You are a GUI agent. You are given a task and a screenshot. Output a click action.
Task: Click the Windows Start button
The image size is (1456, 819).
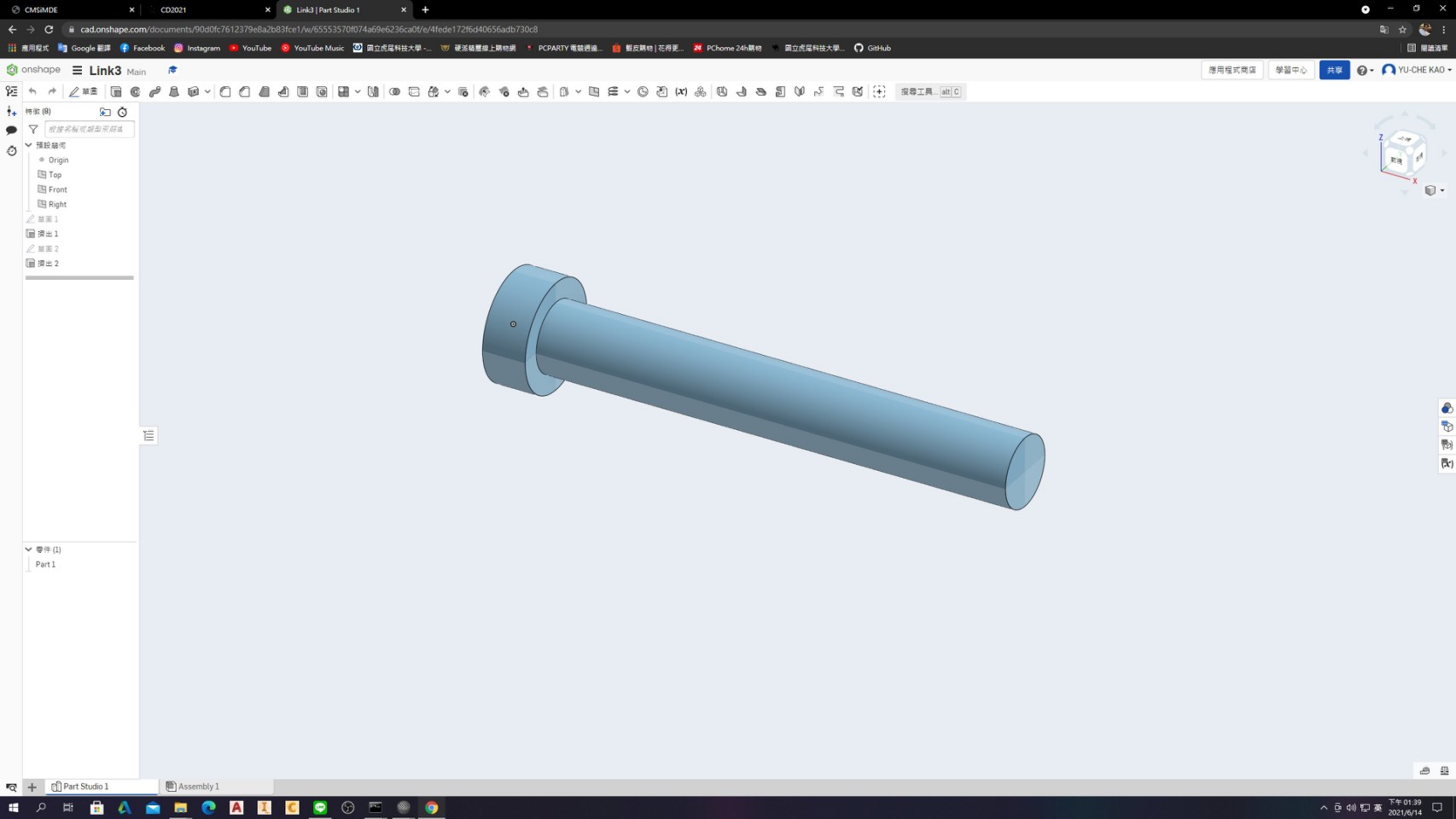[x=13, y=807]
